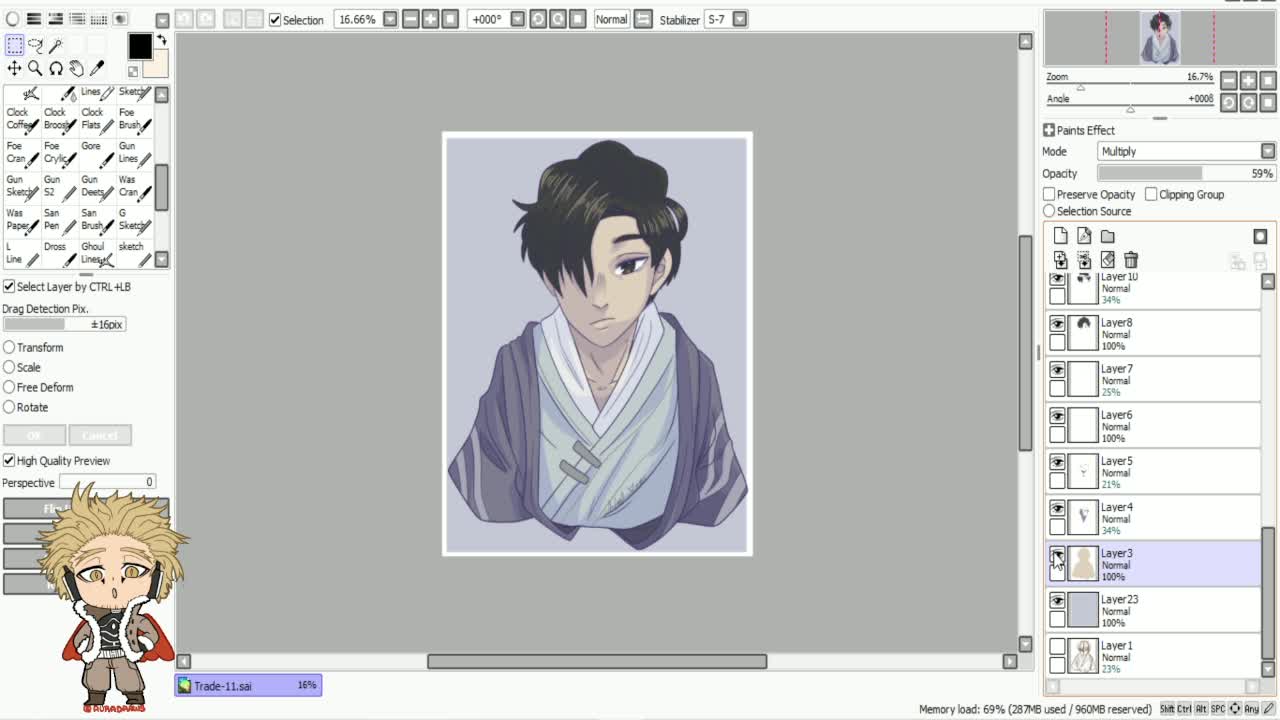Show the RGB slider panel
This screenshot has height=720, width=1280.
[33, 19]
